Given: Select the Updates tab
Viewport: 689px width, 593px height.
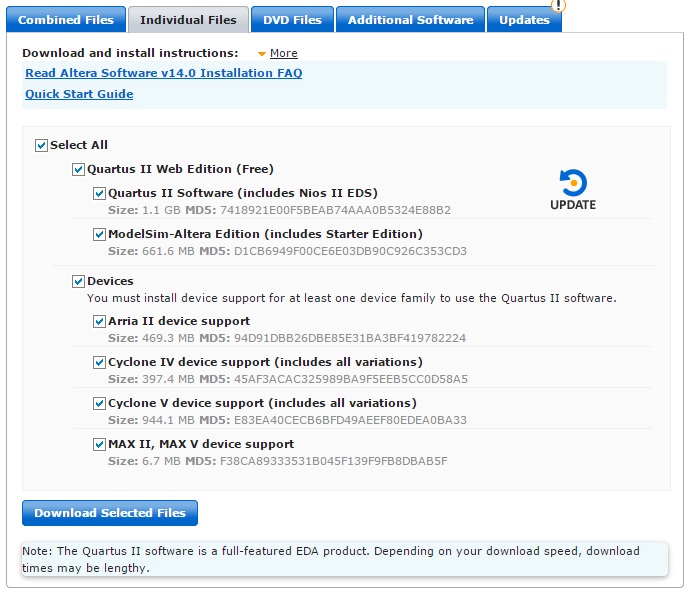Looking at the screenshot, I should tap(524, 20).
